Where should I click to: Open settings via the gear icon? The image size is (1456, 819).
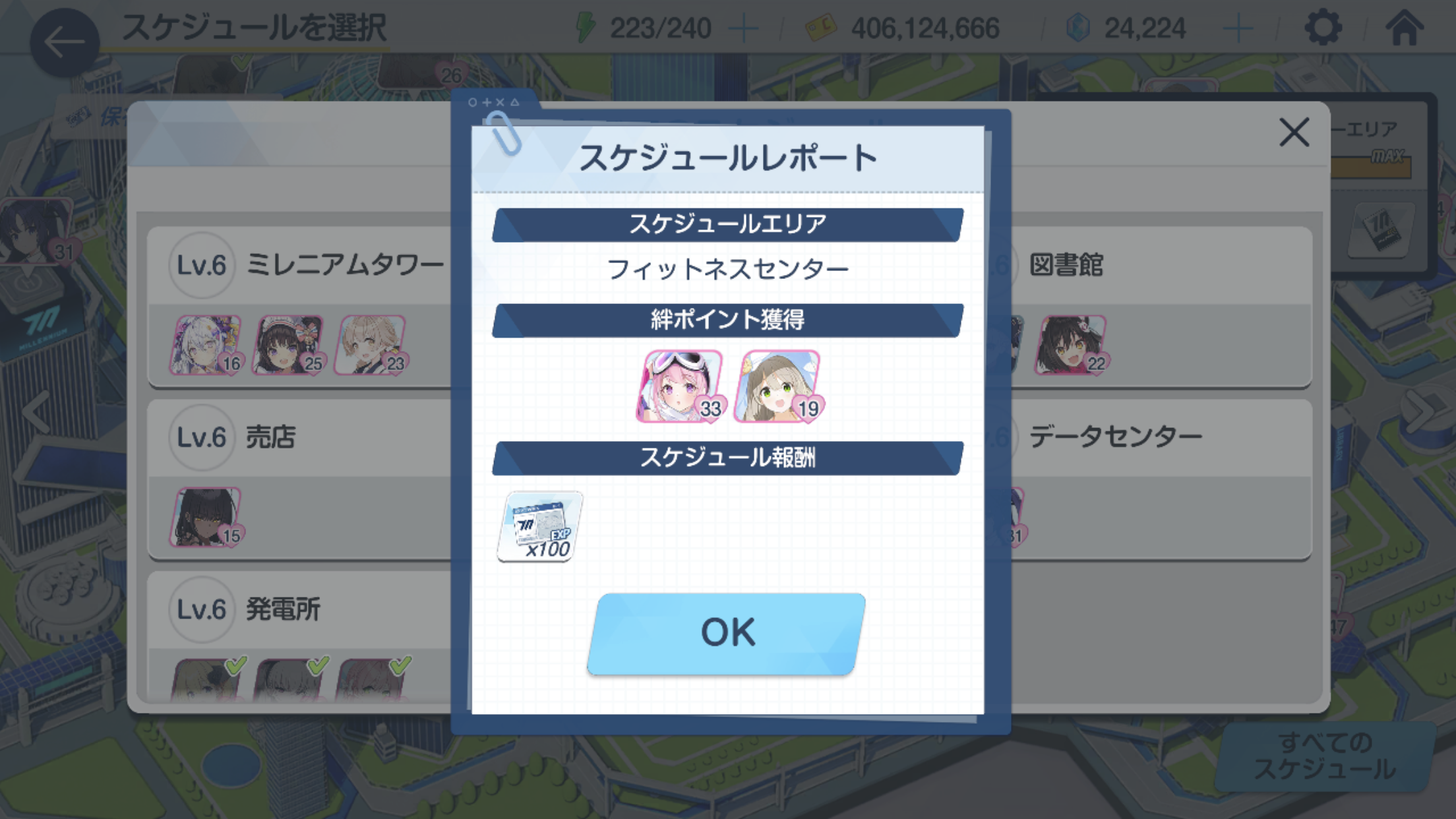pyautogui.click(x=1323, y=28)
